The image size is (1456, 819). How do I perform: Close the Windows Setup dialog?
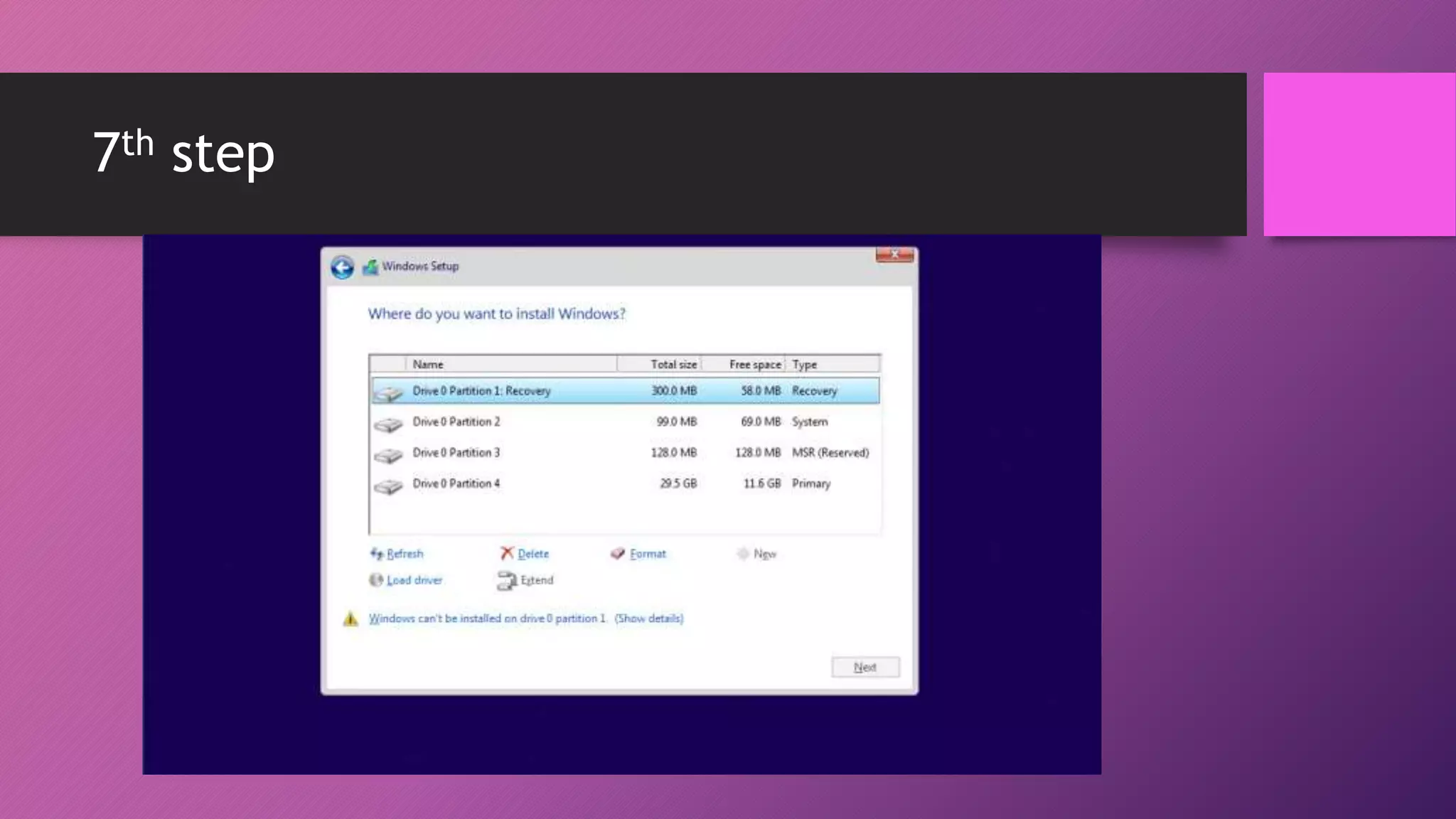894,255
